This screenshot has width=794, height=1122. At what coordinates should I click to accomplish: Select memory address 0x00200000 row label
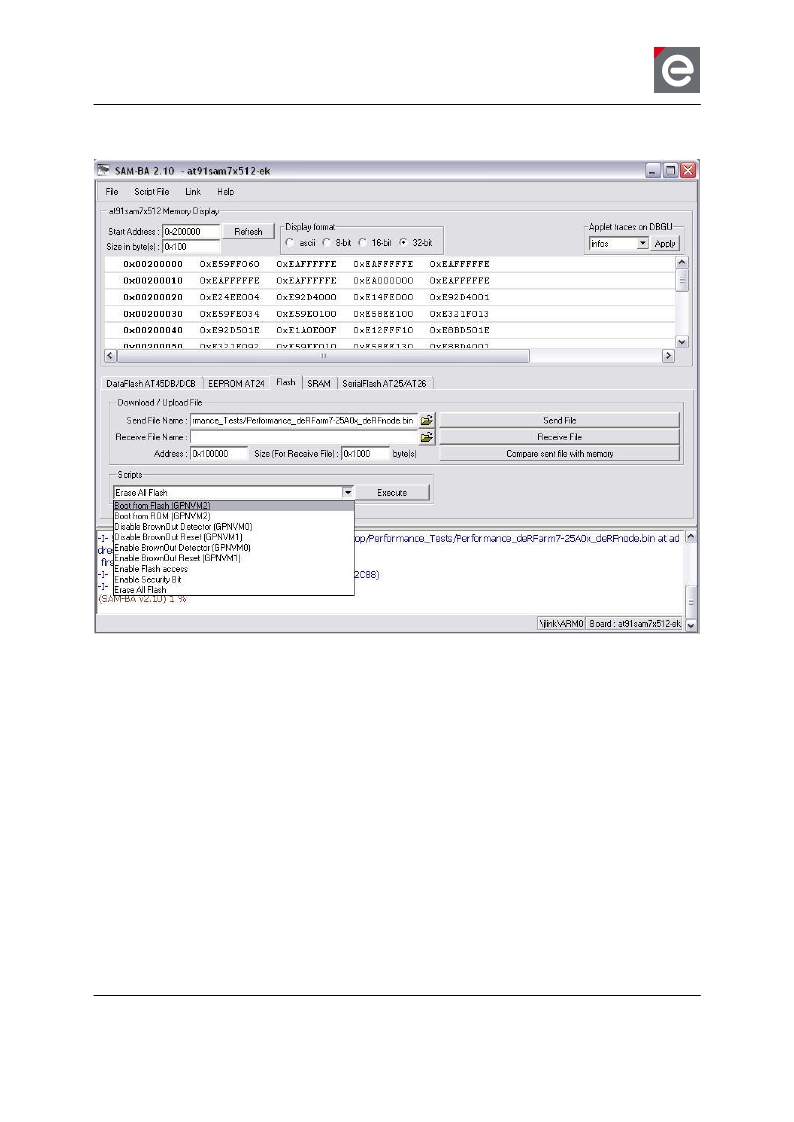tap(152, 264)
